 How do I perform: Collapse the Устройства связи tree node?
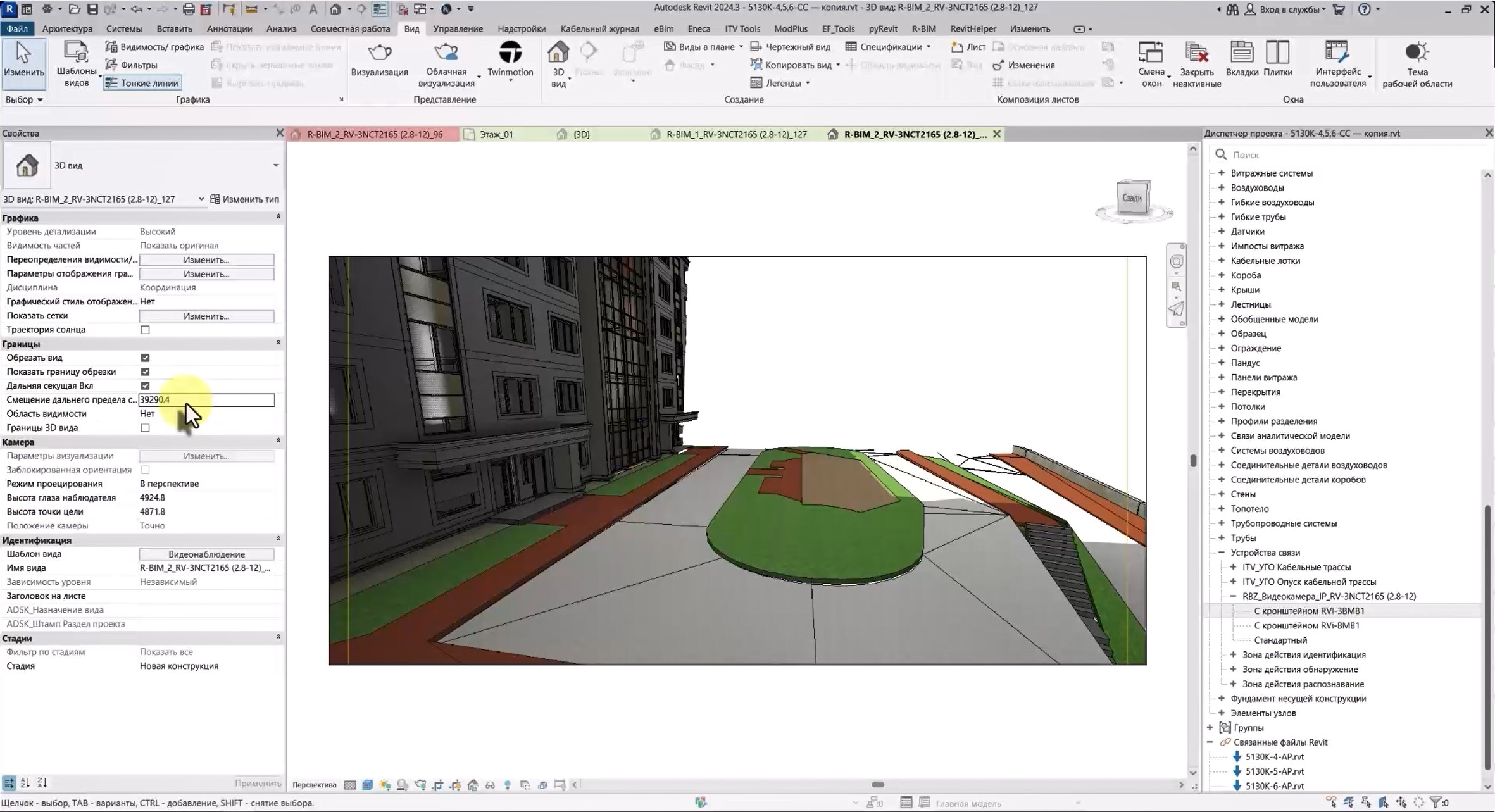pyautogui.click(x=1223, y=552)
